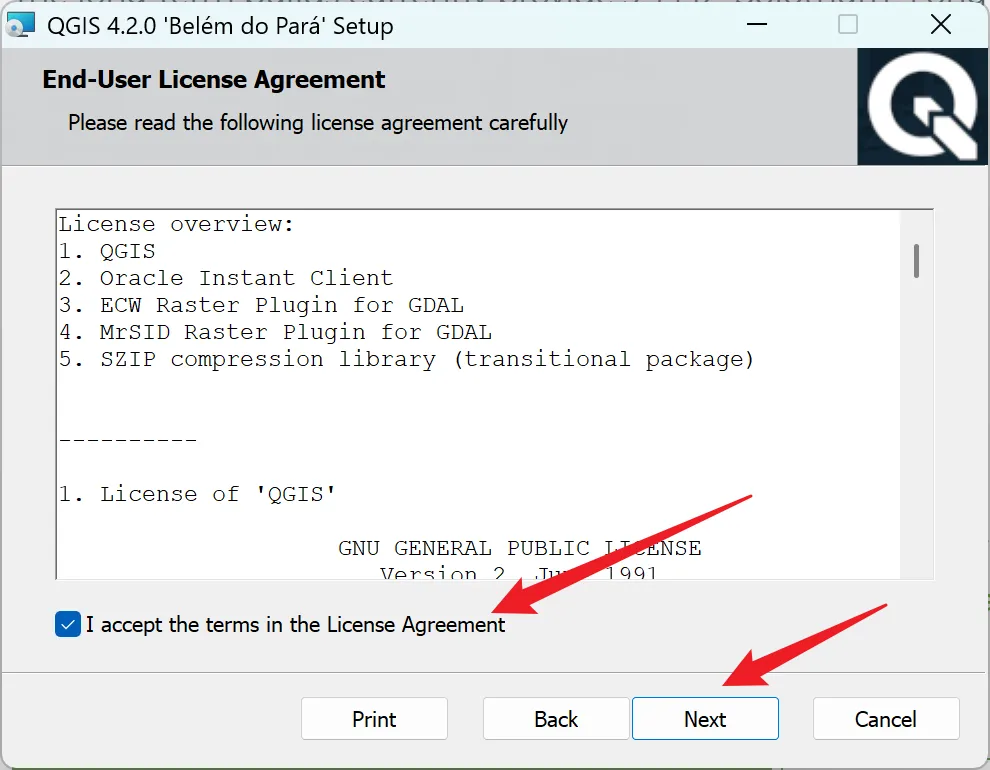
Task: Click the grayed-out maximize window icon
Action: [847, 25]
